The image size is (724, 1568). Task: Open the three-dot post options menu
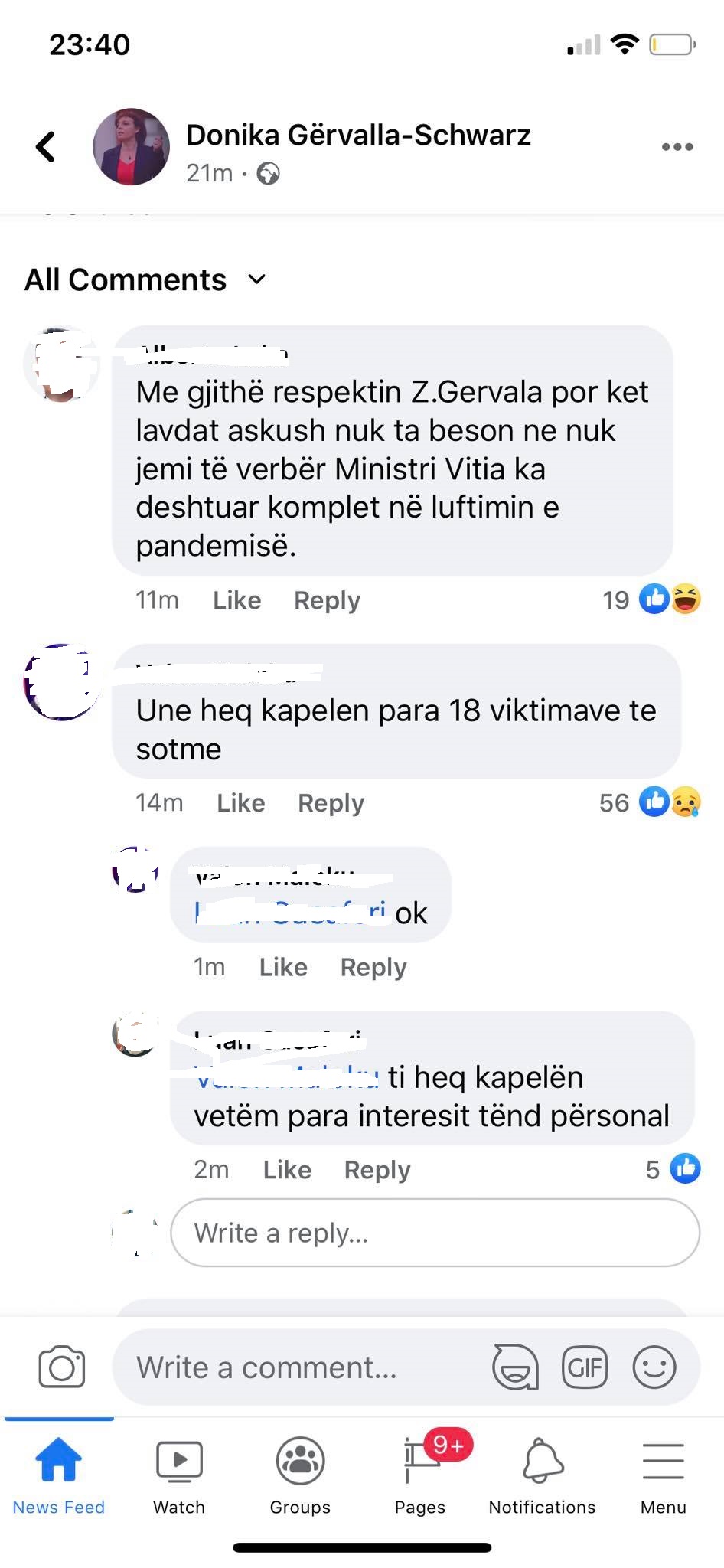677,147
